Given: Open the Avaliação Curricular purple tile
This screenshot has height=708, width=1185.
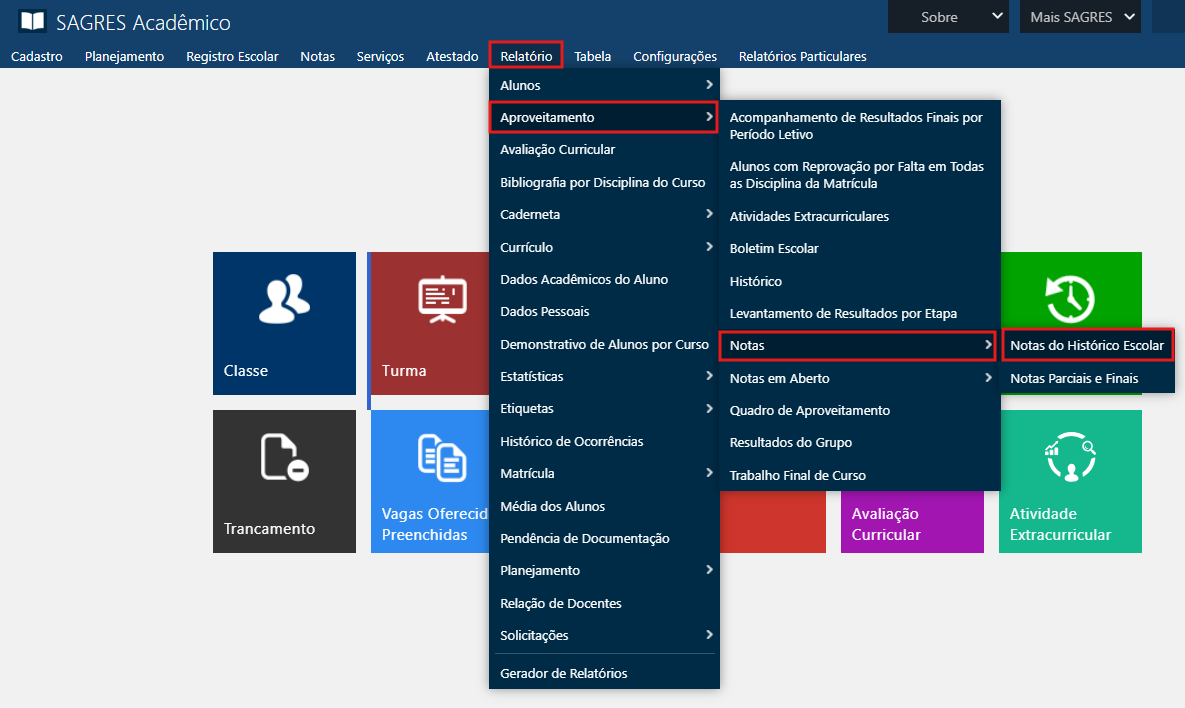Looking at the screenshot, I should point(911,522).
